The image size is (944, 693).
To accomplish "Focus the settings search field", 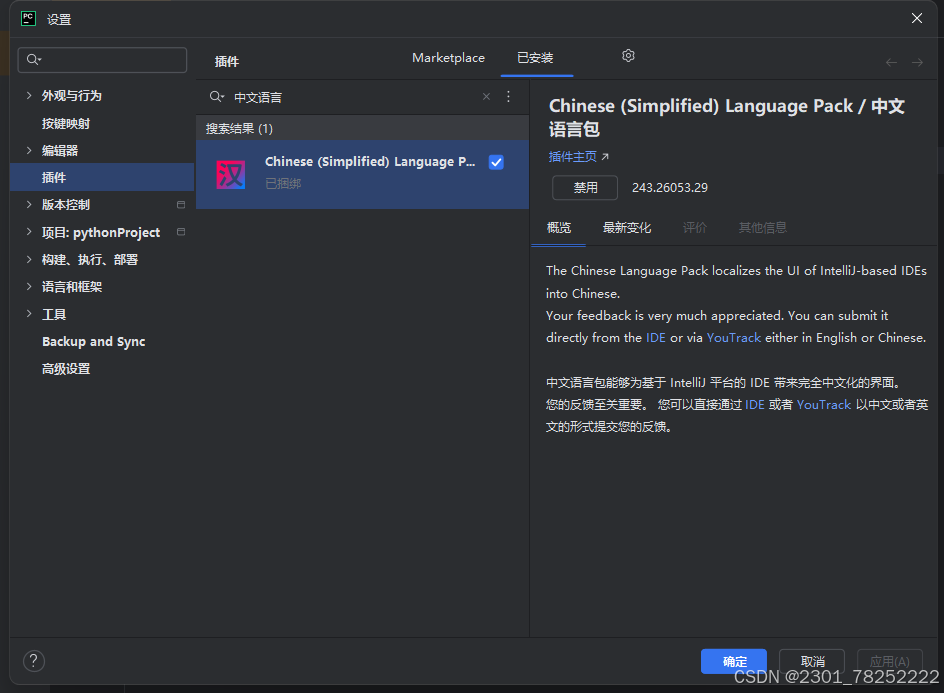I will coord(102,60).
